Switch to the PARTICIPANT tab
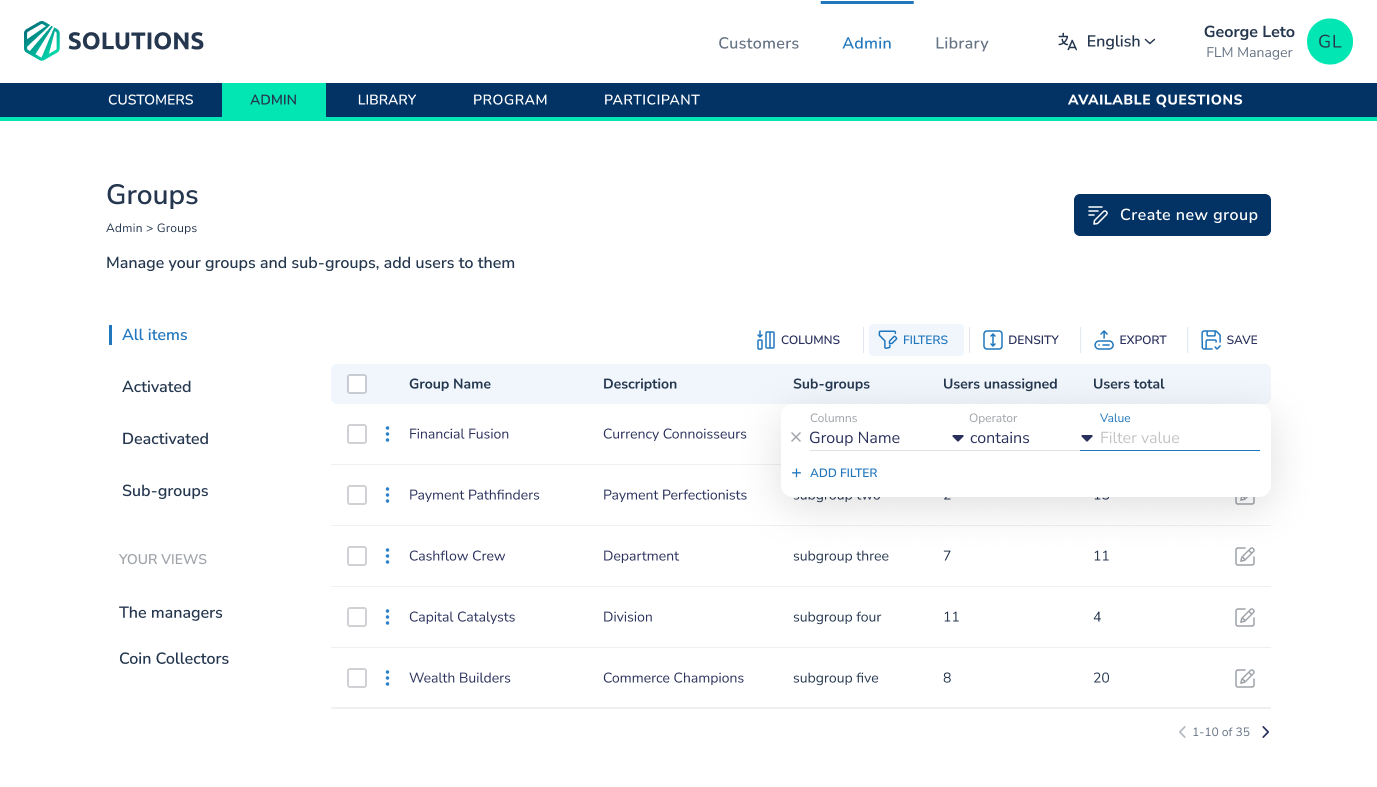 652,100
